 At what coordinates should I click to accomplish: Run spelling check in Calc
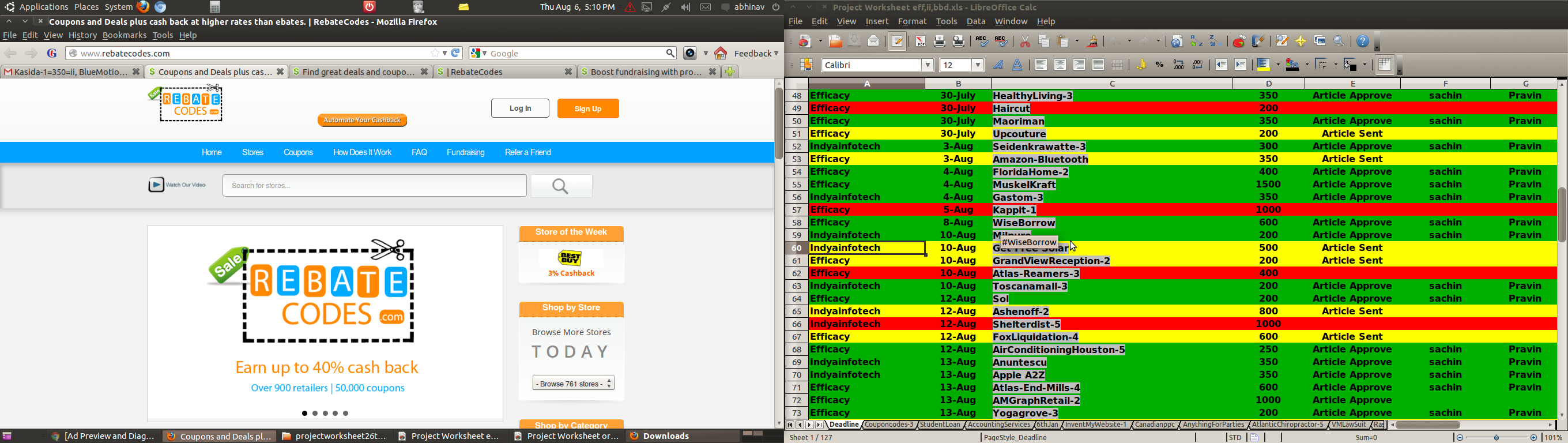tap(981, 42)
